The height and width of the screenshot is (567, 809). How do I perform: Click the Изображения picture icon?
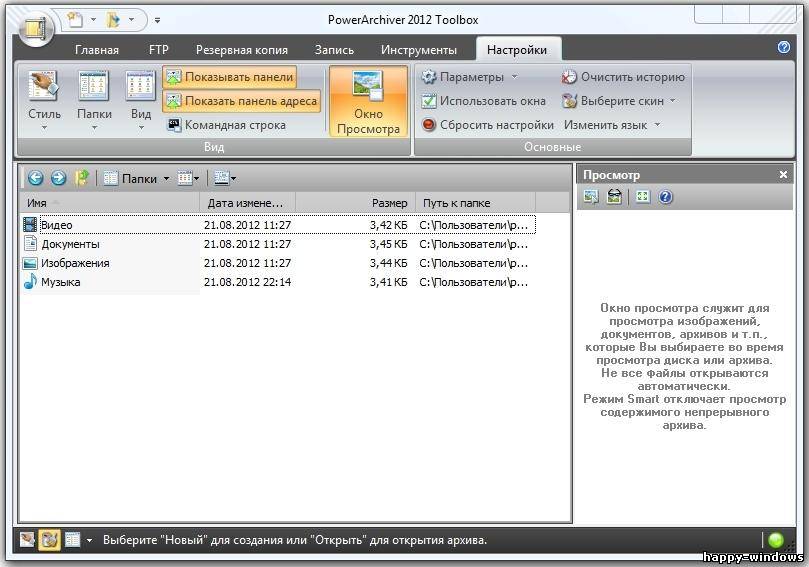(30, 263)
